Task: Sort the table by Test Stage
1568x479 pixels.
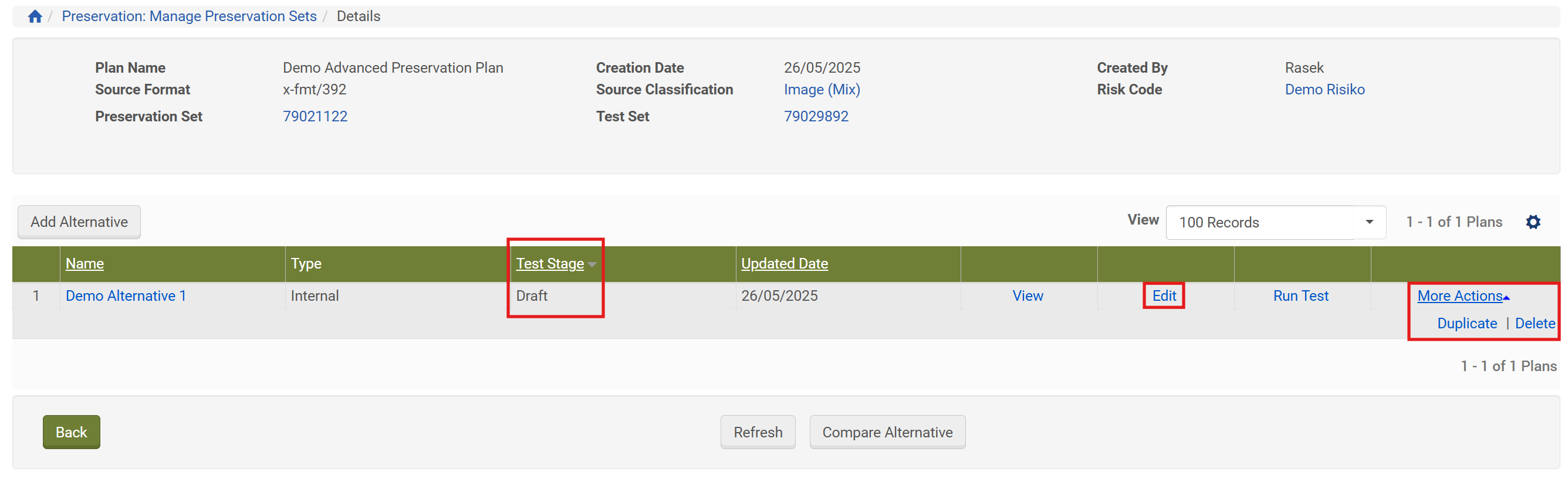Action: (x=550, y=264)
